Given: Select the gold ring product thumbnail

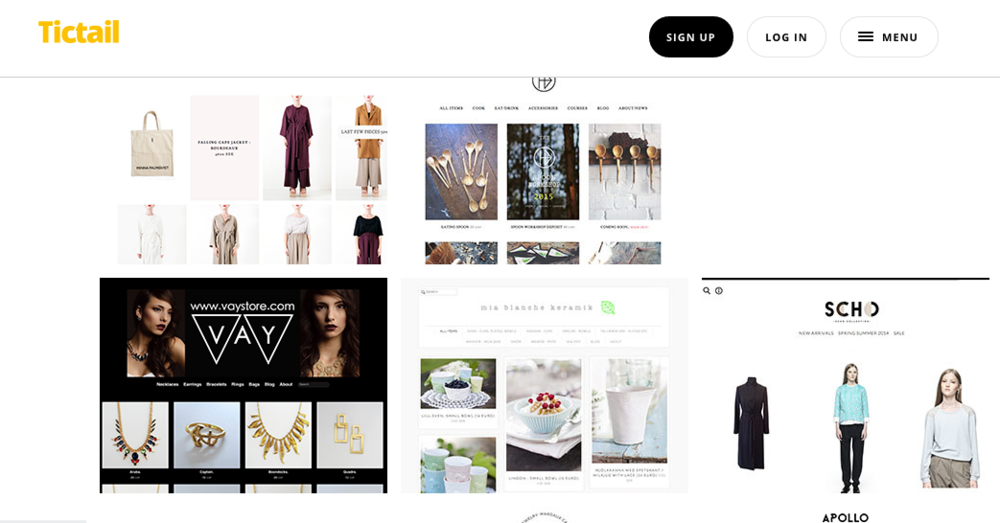Looking at the screenshot, I should click(x=207, y=435).
